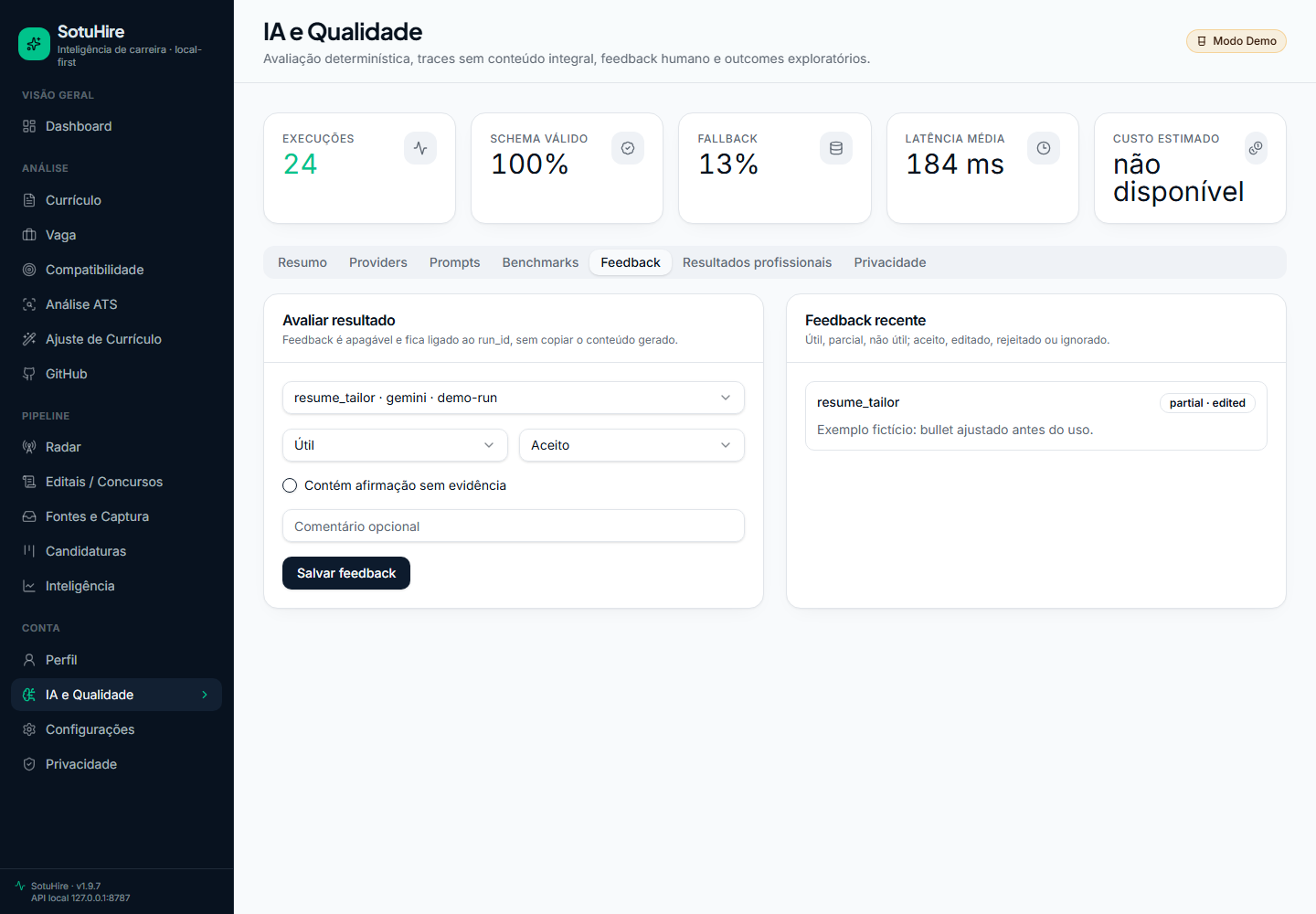Switch to the Resumo tab
This screenshot has width=1316, height=914.
coord(302,262)
